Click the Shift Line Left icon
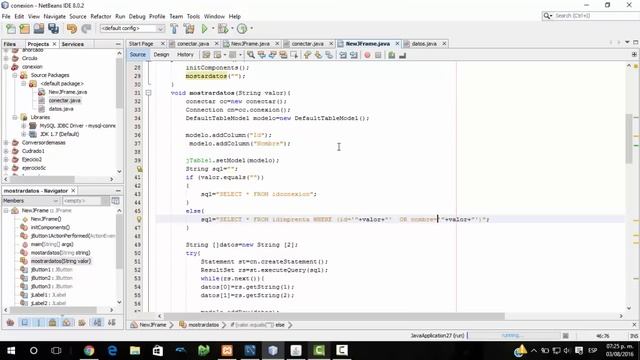Viewport: 640px width, 360px height. (x=343, y=55)
